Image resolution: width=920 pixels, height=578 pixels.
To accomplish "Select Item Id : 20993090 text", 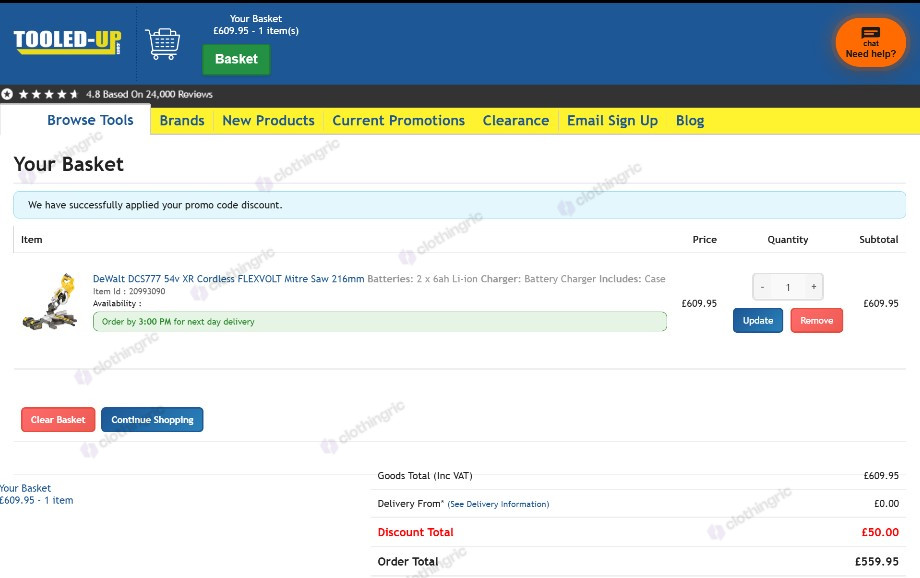I will click(x=129, y=291).
